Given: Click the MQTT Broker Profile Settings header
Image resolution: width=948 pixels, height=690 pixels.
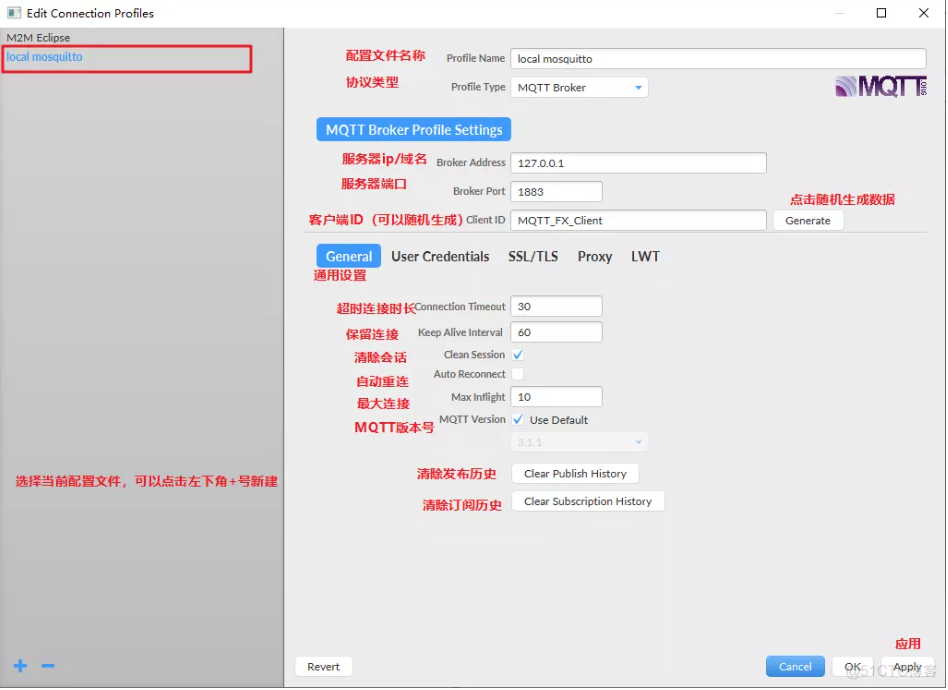Looking at the screenshot, I should coord(414,130).
